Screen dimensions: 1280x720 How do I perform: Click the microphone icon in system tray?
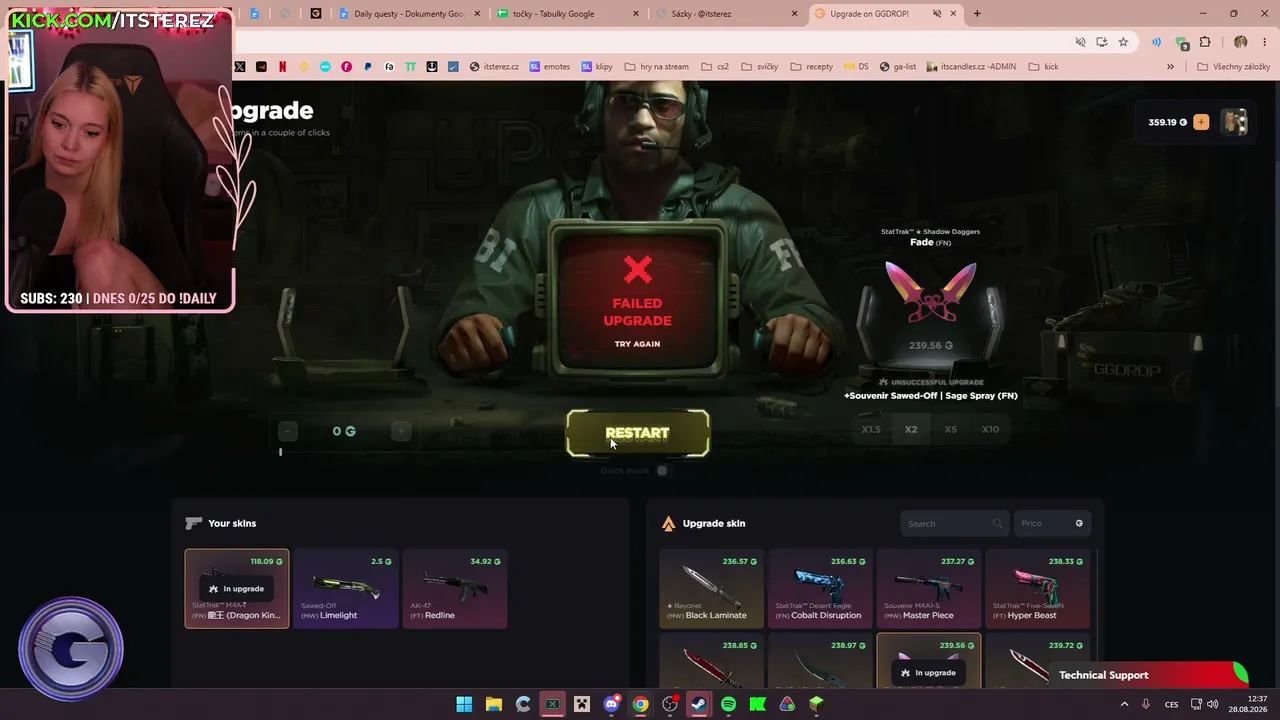coord(1146,704)
